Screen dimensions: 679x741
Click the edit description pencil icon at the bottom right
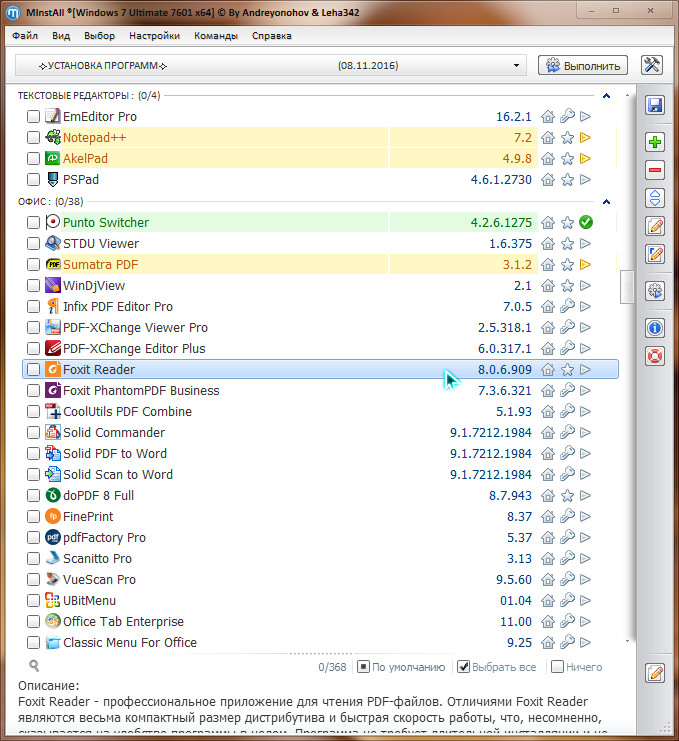(655, 672)
